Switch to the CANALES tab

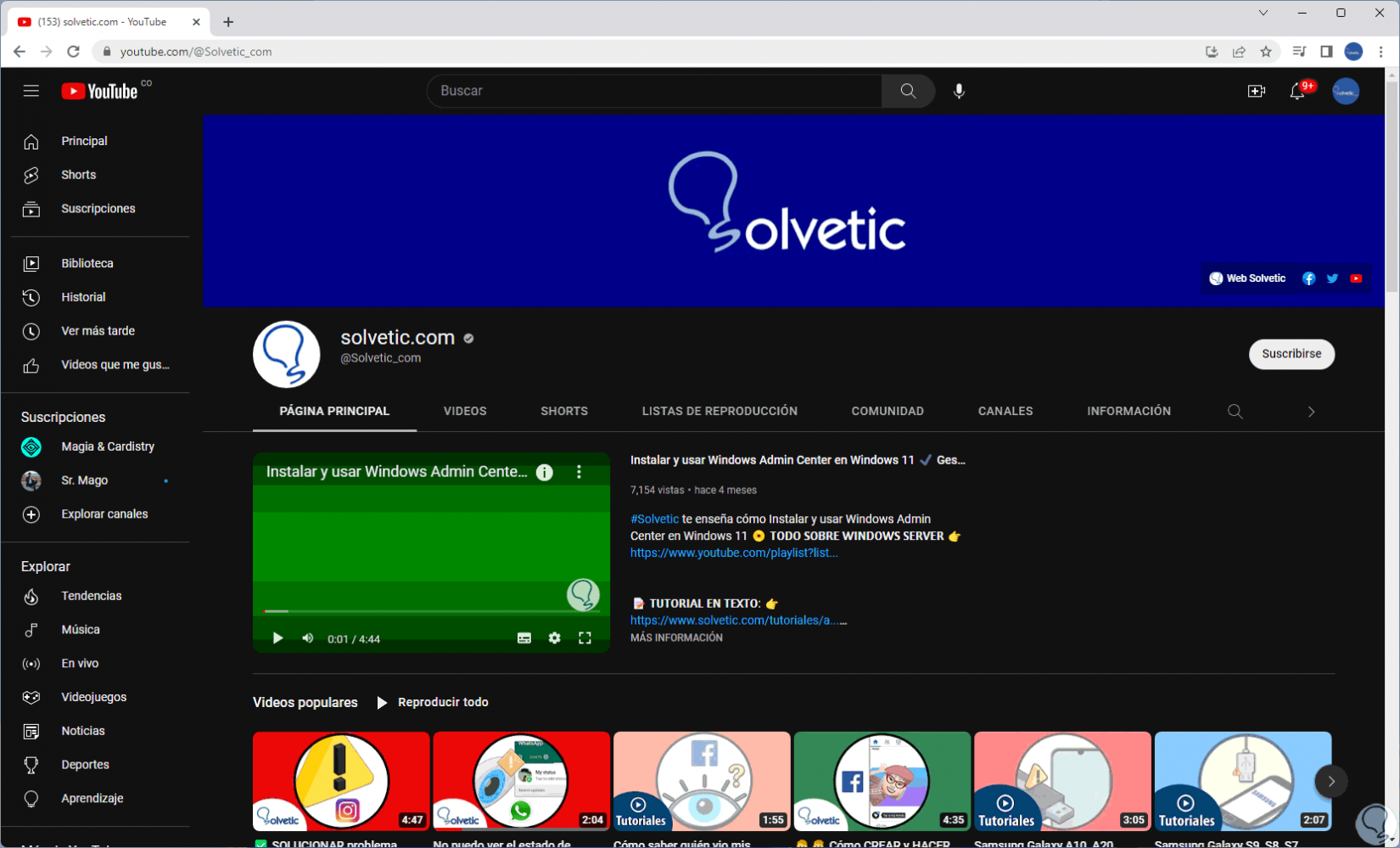(x=1005, y=412)
